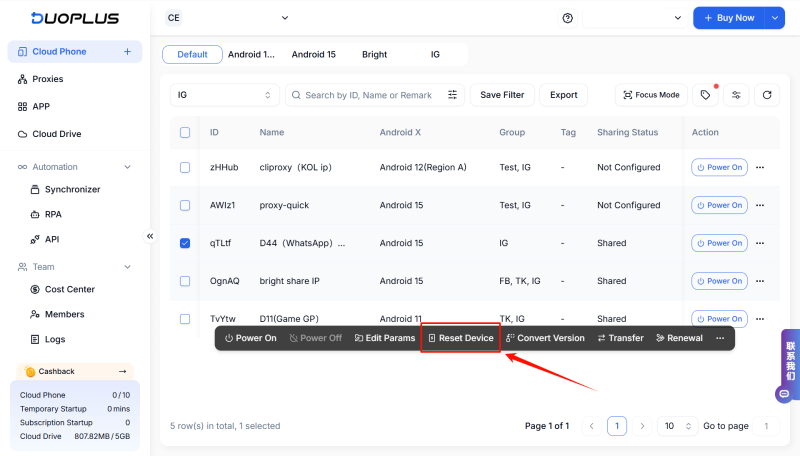Open Proxies in the left sidebar
The image size is (800, 456).
click(47, 79)
